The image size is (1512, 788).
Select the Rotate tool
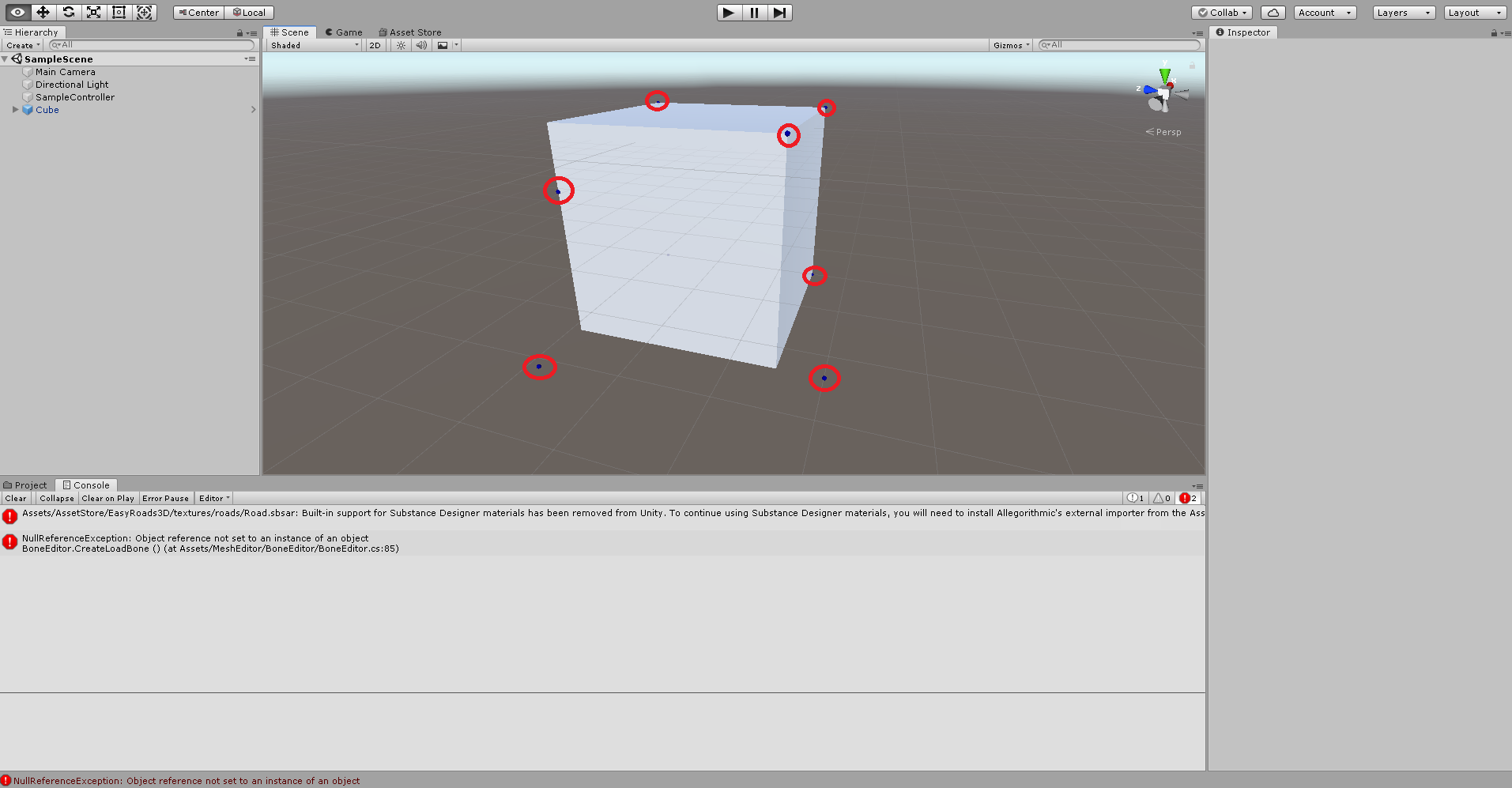pyautogui.click(x=68, y=12)
